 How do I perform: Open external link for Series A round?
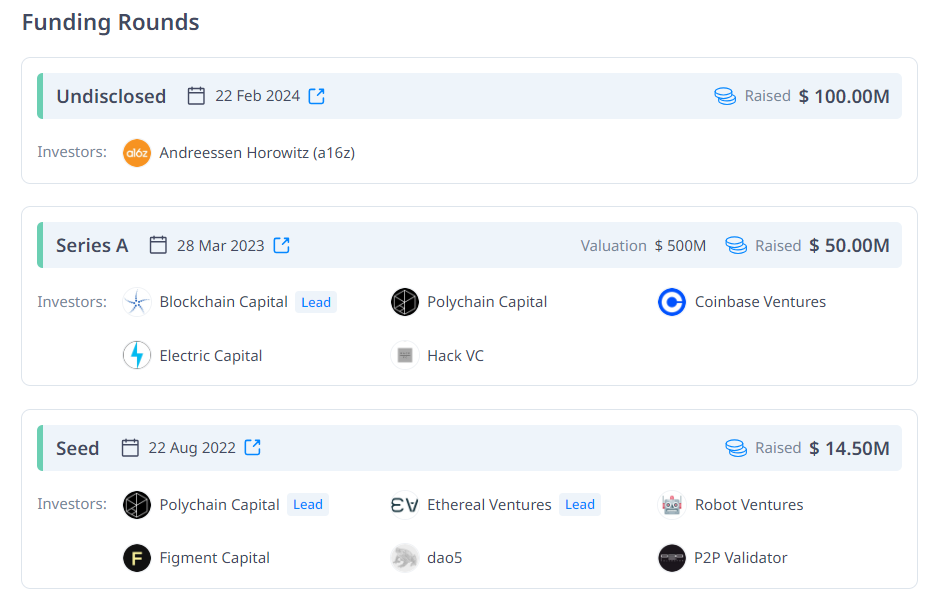click(x=282, y=245)
